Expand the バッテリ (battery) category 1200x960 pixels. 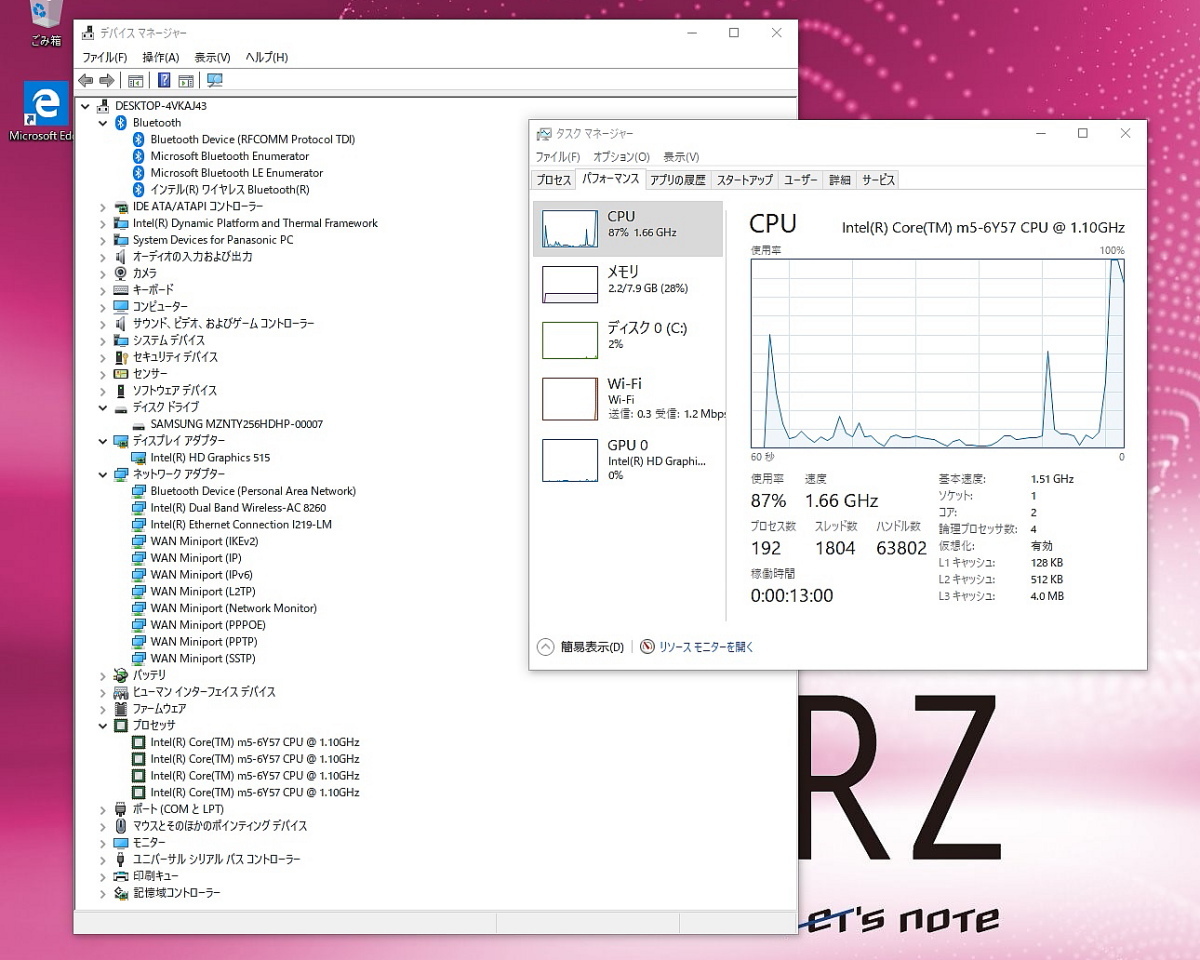coord(103,676)
